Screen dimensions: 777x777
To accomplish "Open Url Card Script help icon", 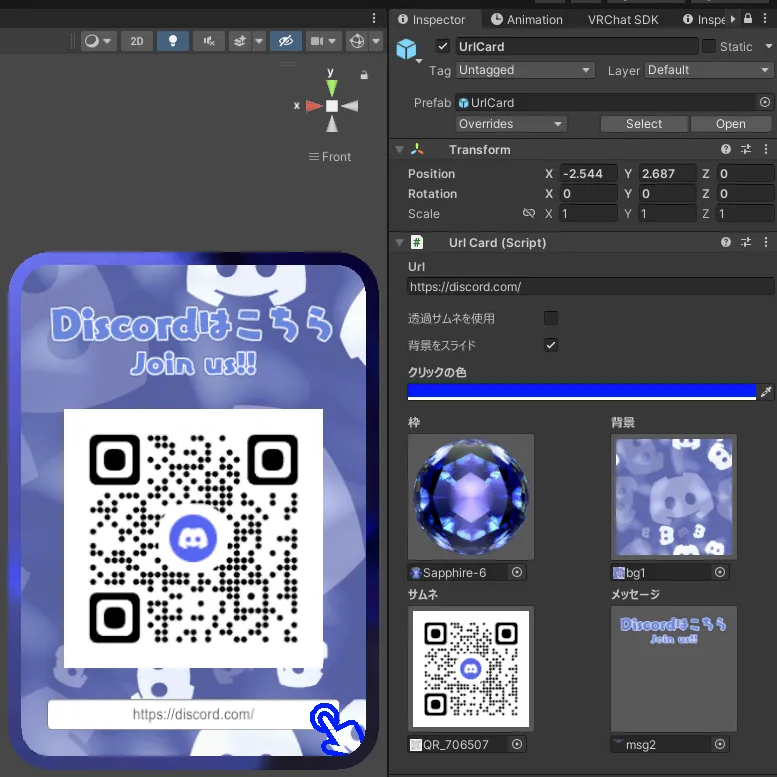I will [x=726, y=242].
